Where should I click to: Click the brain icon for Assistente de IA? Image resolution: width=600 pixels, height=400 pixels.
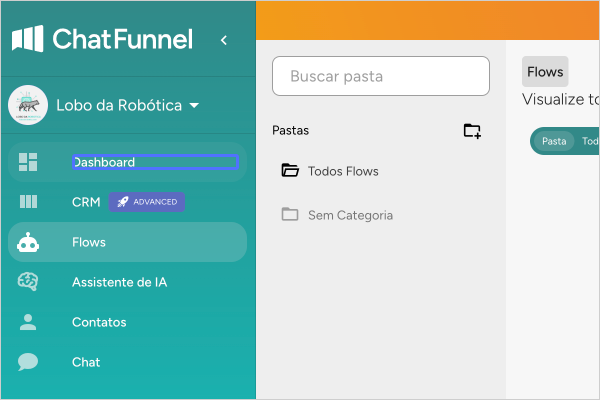pyautogui.click(x=28, y=281)
